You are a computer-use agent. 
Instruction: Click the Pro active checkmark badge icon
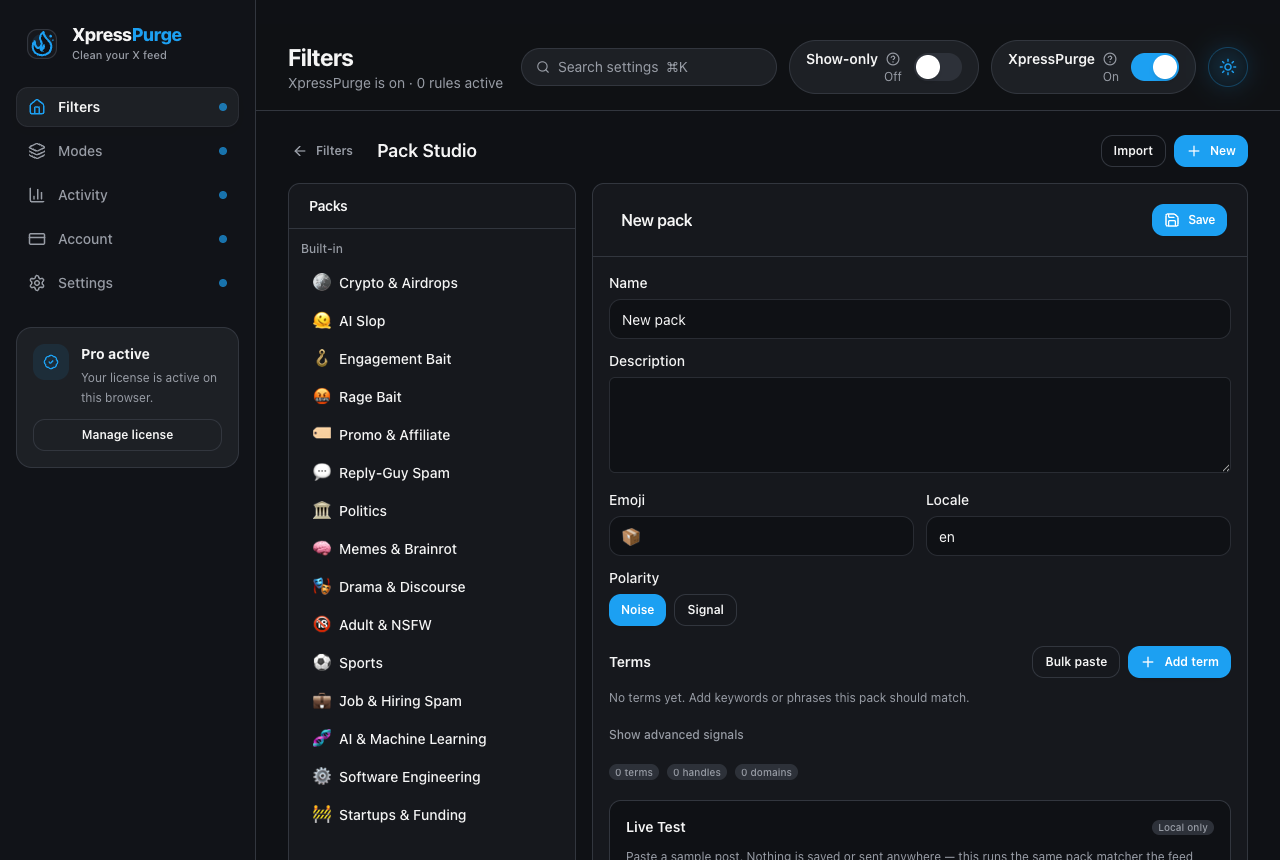point(51,362)
